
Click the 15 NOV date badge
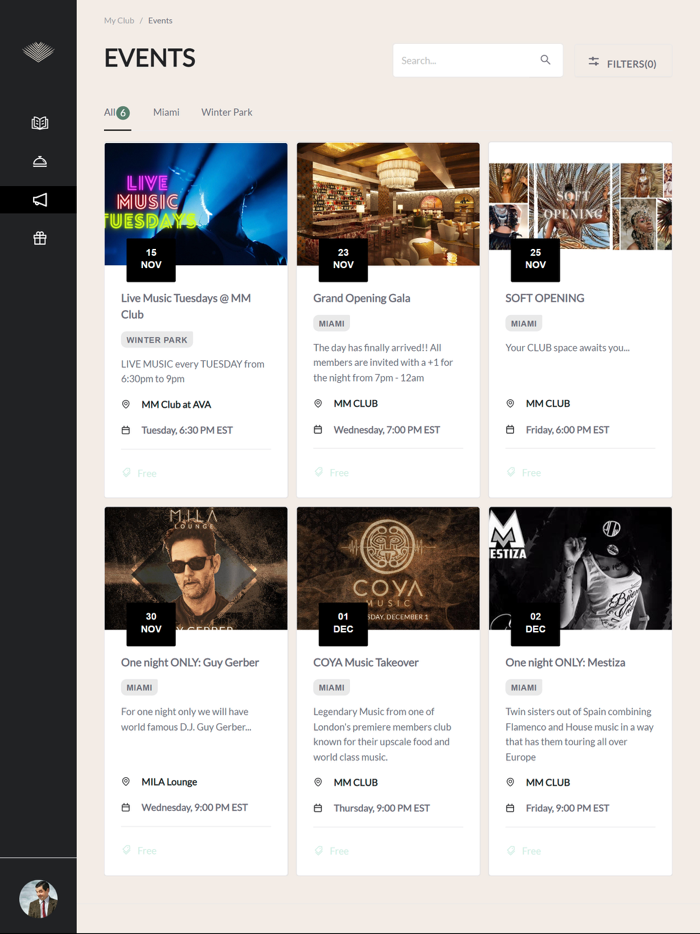151,260
